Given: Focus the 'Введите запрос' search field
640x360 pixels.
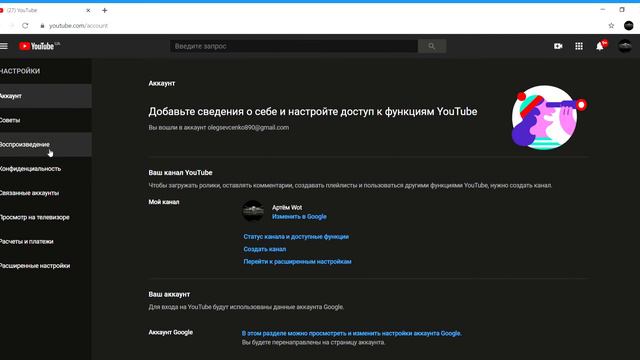Looking at the screenshot, I should coord(294,46).
